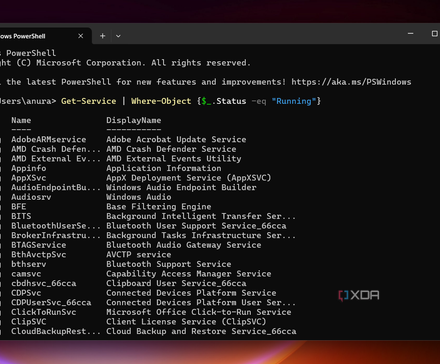Select Capability Access Manager Service text
The image size is (440, 364).
tap(189, 274)
